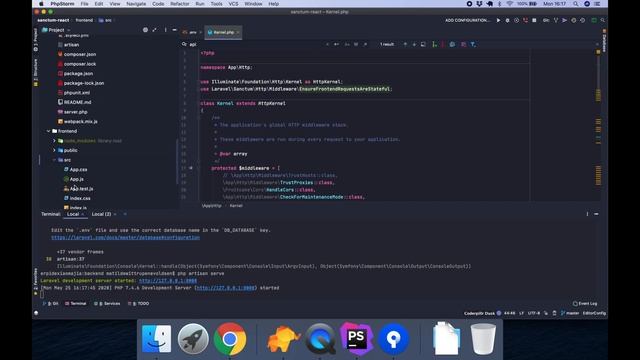This screenshot has width=640, height=360.
Task: Open the Tools menu
Action: (x=216, y=4)
